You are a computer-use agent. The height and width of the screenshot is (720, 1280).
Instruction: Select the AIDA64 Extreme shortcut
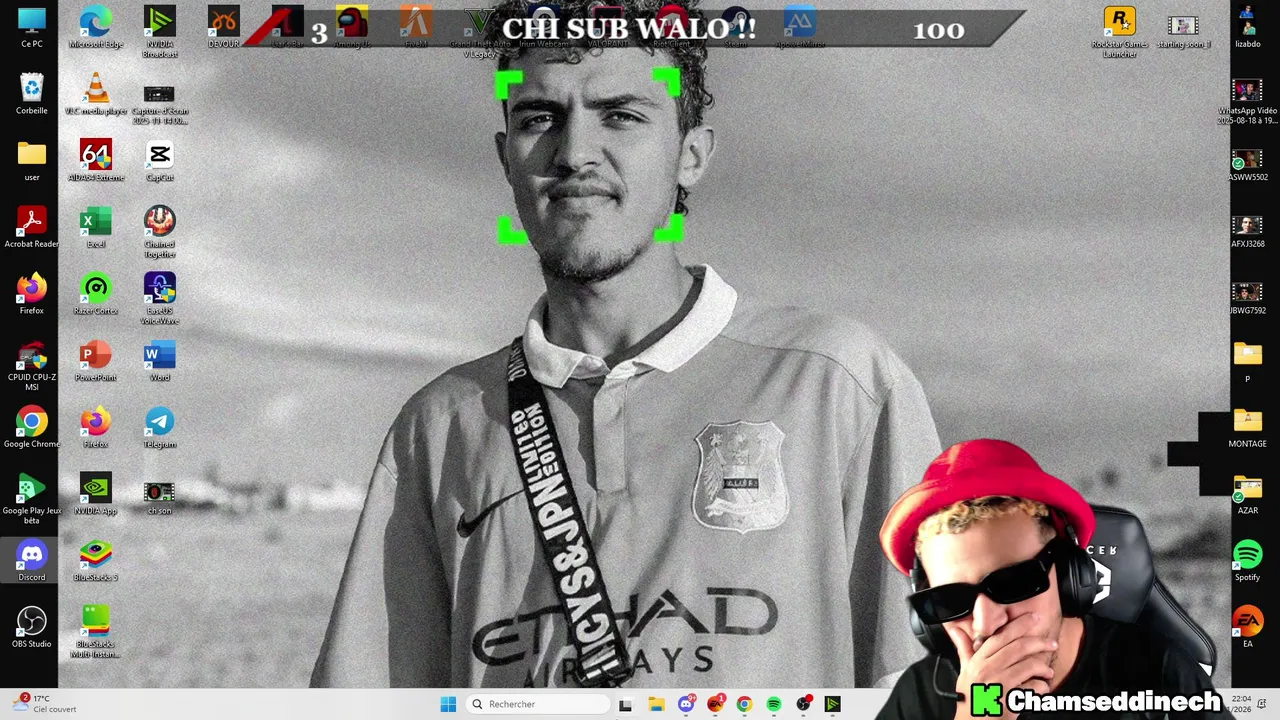(96, 161)
